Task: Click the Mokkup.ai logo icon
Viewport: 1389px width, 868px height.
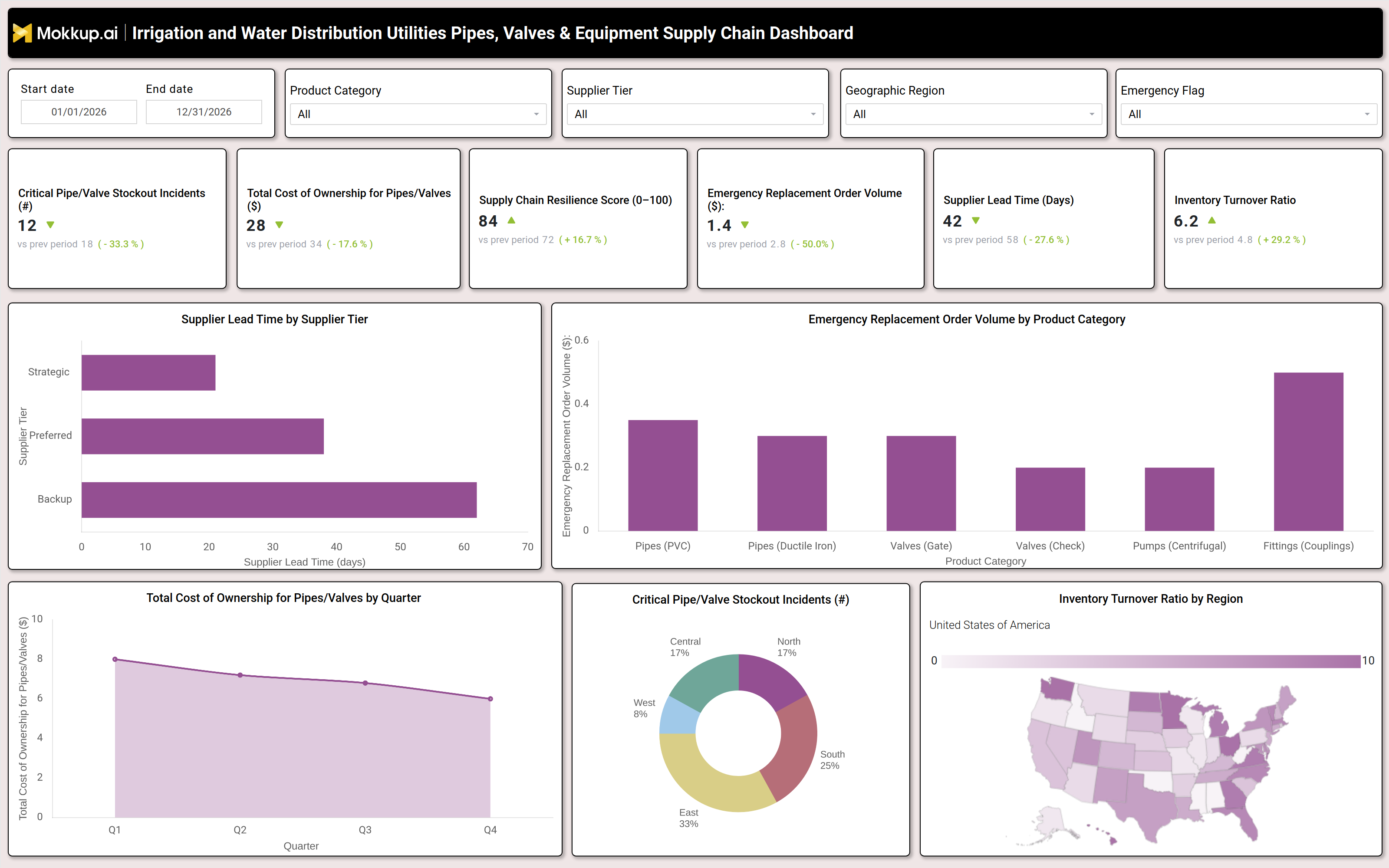Action: coord(23,33)
